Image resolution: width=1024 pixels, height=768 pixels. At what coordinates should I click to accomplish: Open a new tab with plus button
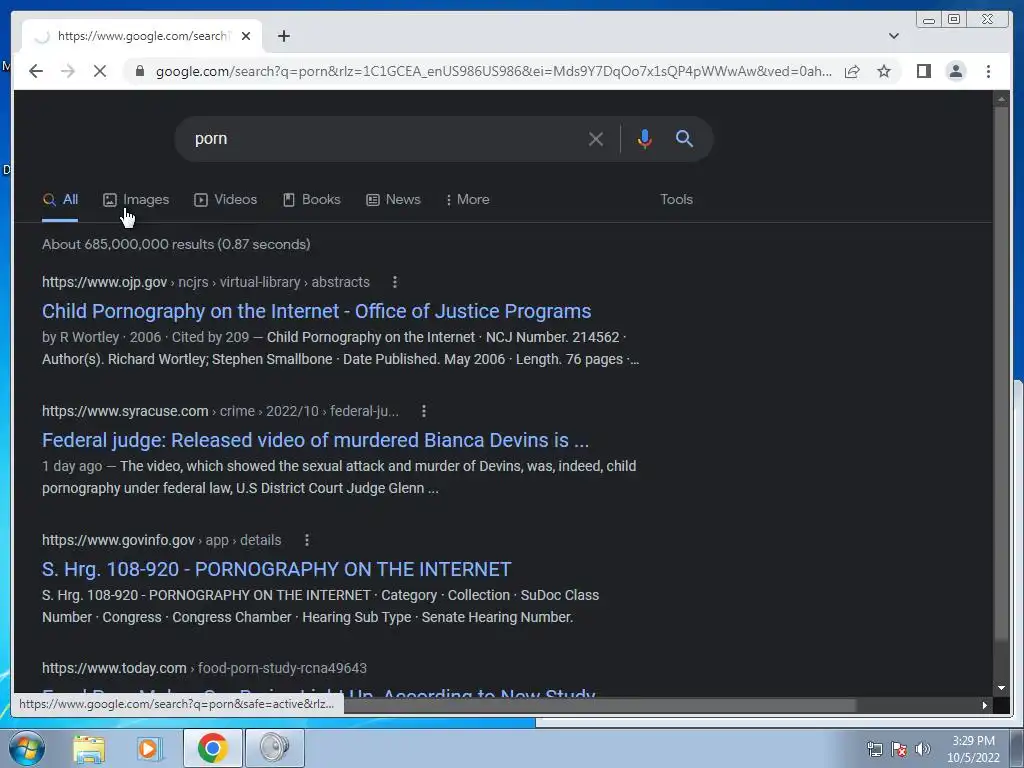tap(283, 36)
